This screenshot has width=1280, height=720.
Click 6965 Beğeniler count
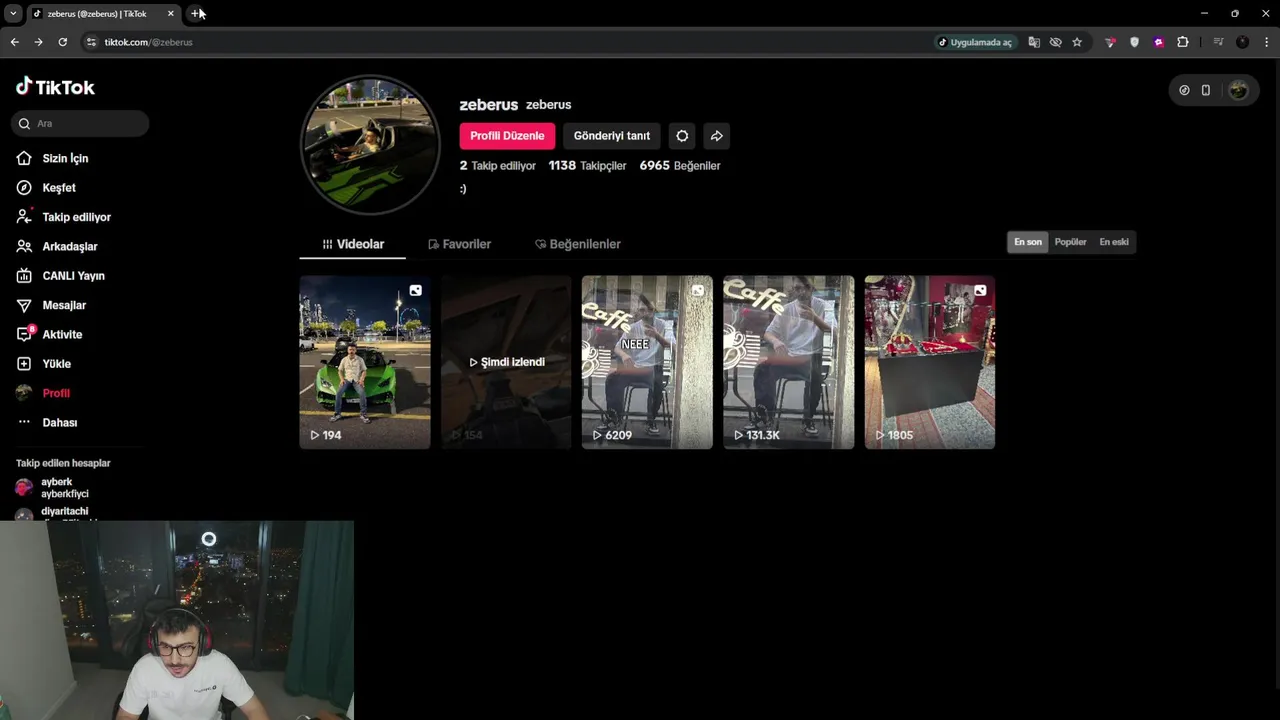pos(680,166)
